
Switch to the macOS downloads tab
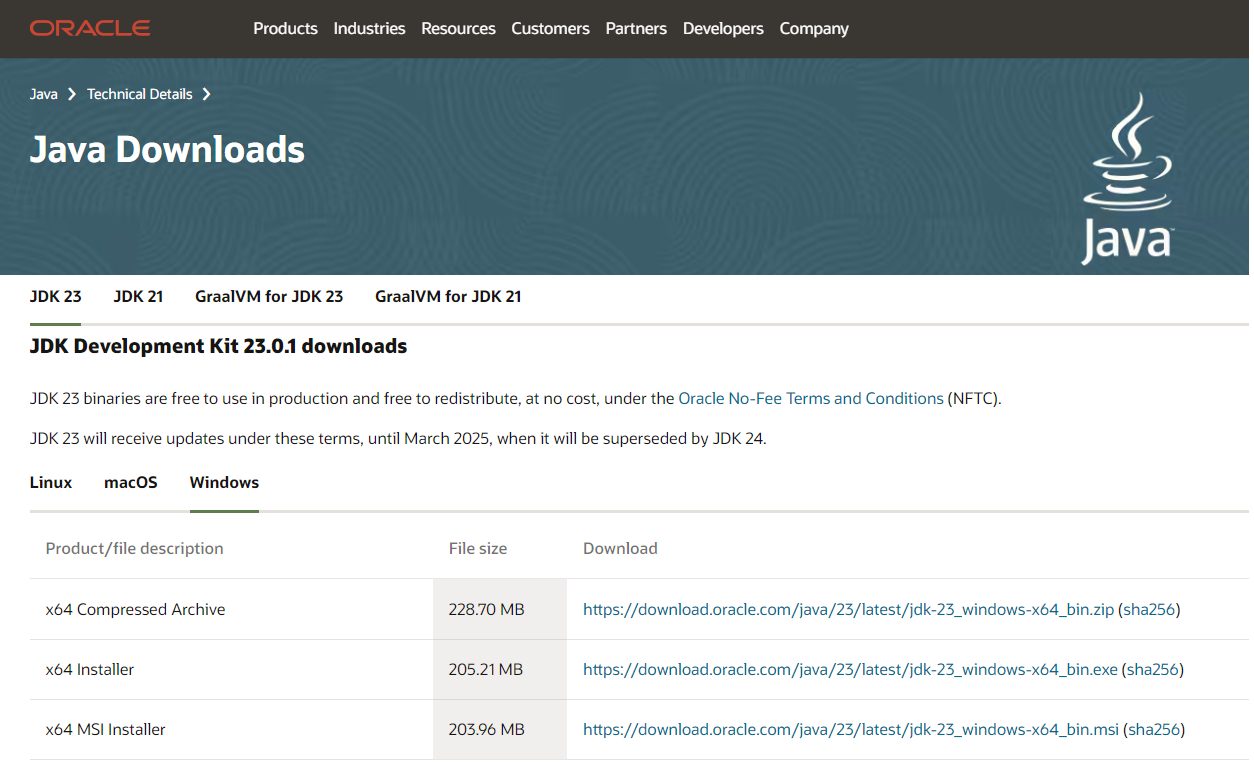tap(131, 482)
